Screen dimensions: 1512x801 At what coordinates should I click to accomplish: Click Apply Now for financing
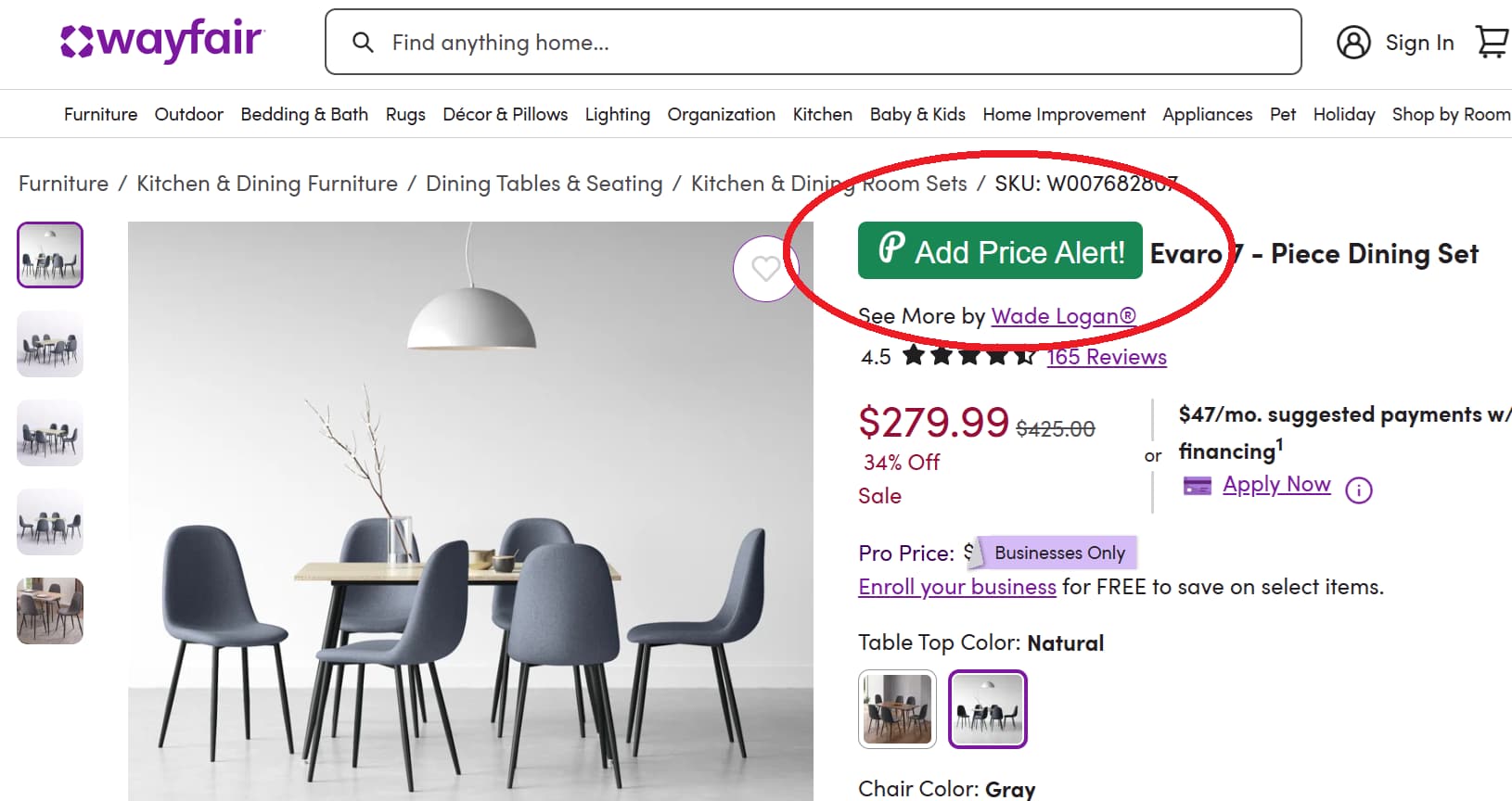1276,484
